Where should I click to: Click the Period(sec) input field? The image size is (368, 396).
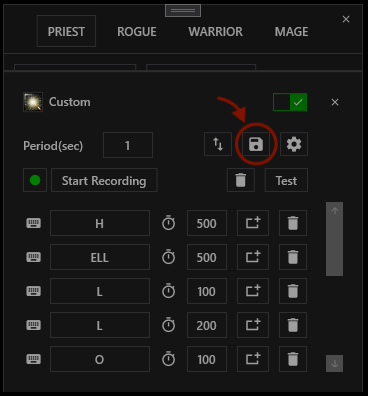coord(128,145)
